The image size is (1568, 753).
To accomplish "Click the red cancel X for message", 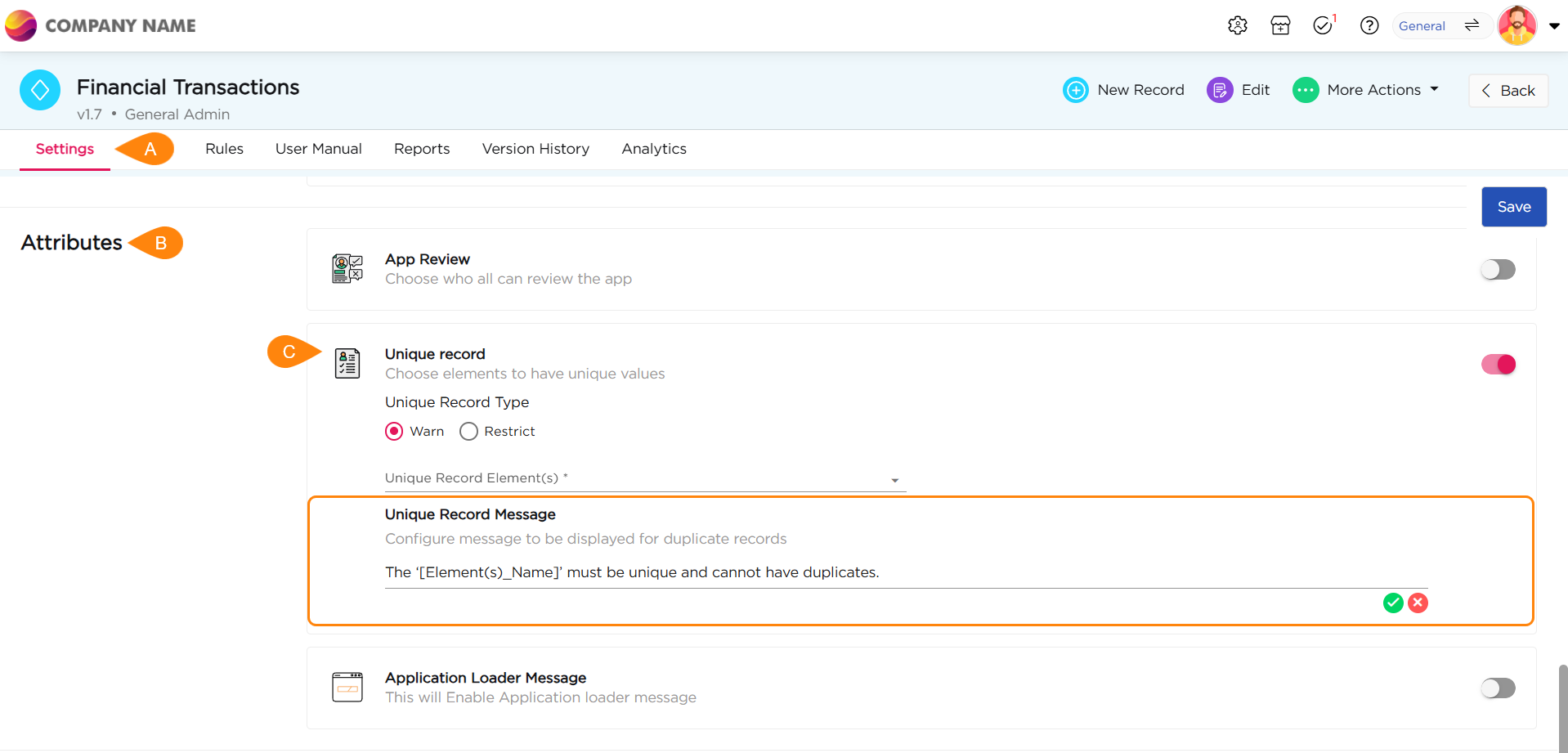I will point(1418,603).
